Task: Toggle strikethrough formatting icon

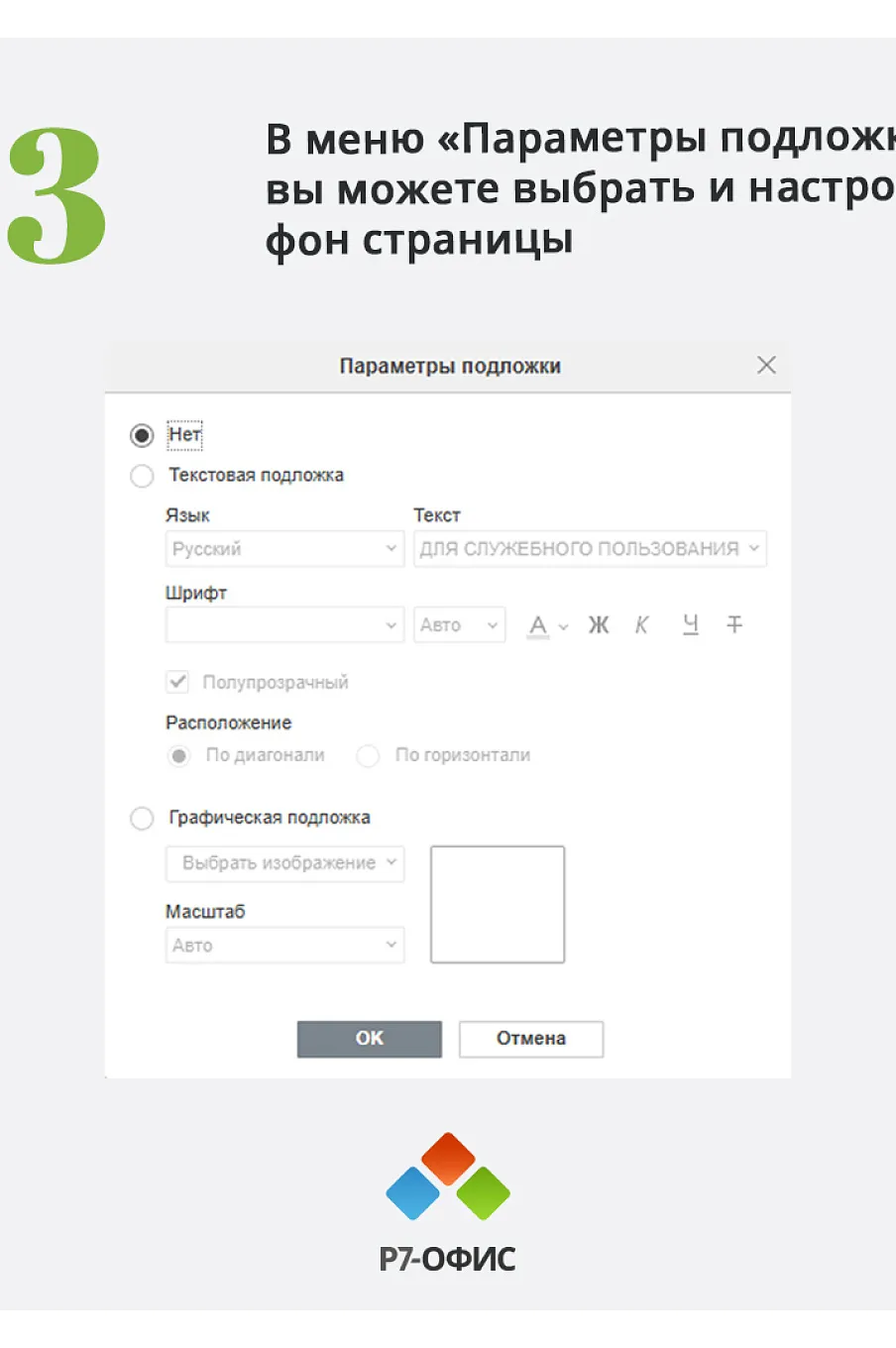Action: (x=734, y=624)
